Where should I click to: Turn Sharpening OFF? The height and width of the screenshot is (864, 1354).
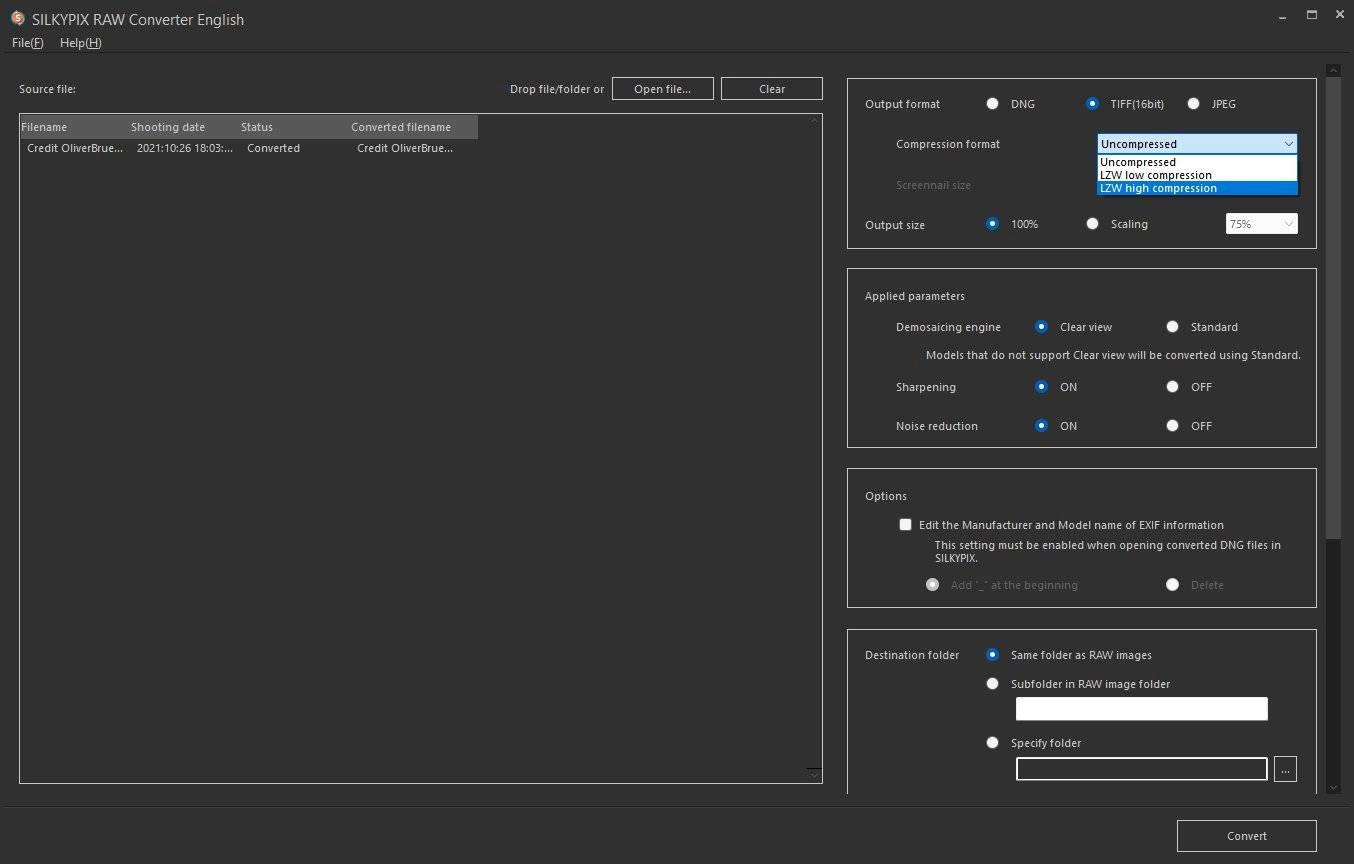pyautogui.click(x=1172, y=386)
